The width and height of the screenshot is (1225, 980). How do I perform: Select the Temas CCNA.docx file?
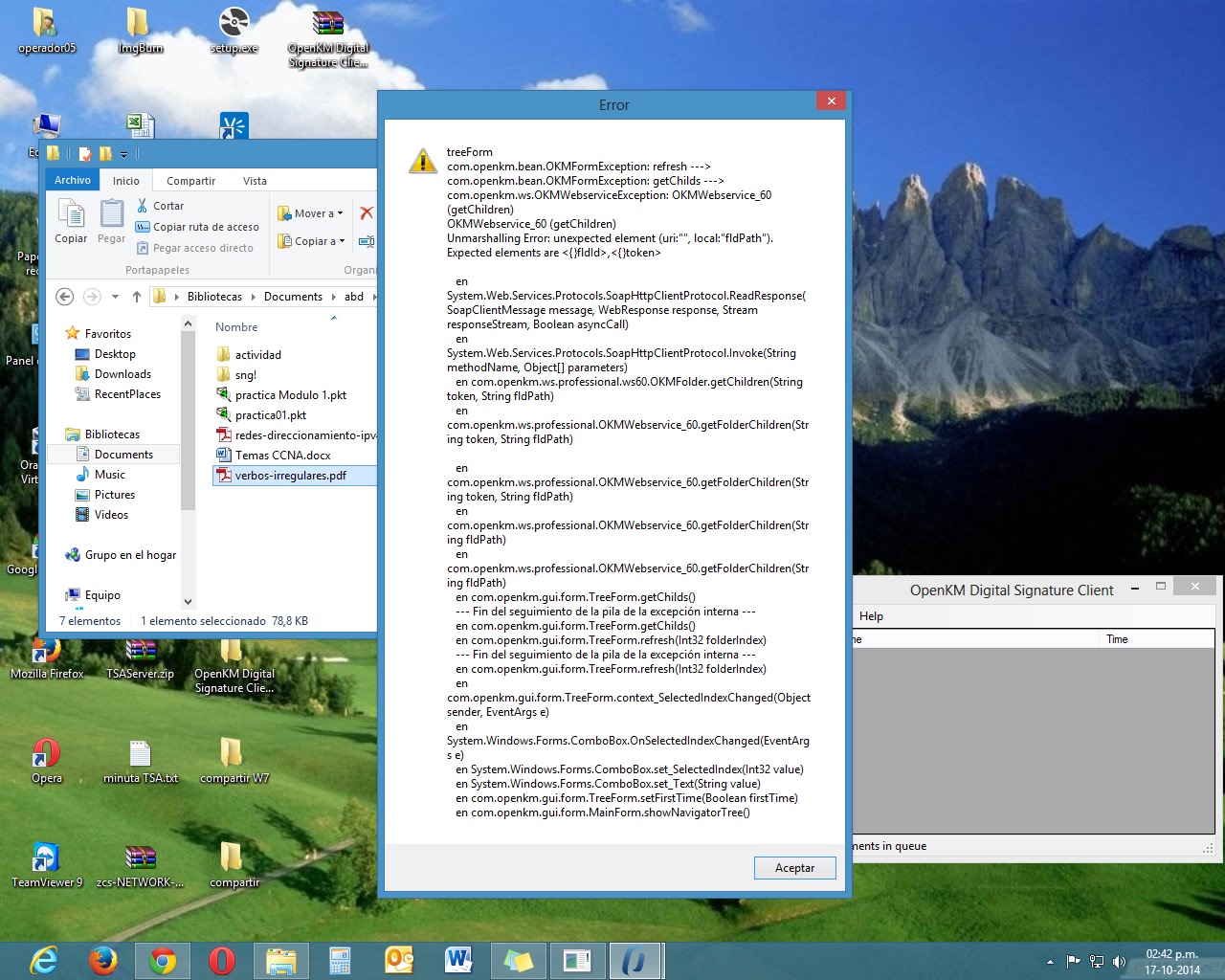pos(282,456)
